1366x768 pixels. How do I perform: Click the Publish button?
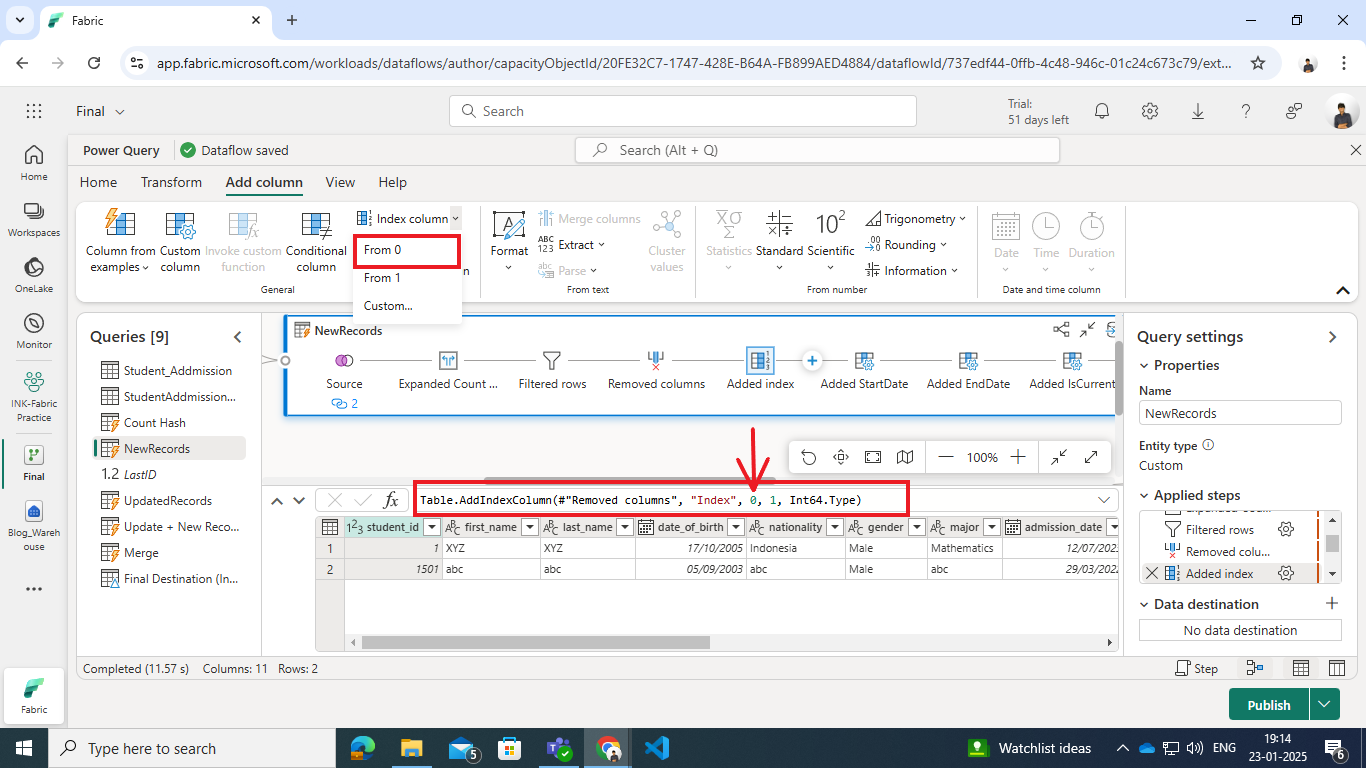point(1269,705)
